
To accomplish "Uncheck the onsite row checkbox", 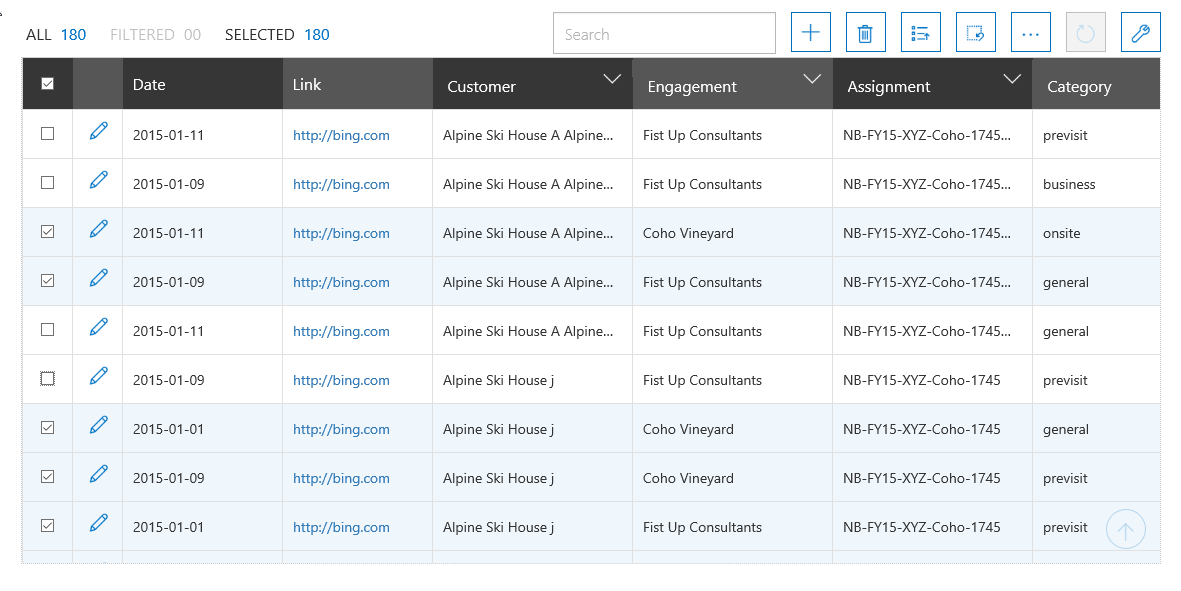I will click(x=47, y=232).
